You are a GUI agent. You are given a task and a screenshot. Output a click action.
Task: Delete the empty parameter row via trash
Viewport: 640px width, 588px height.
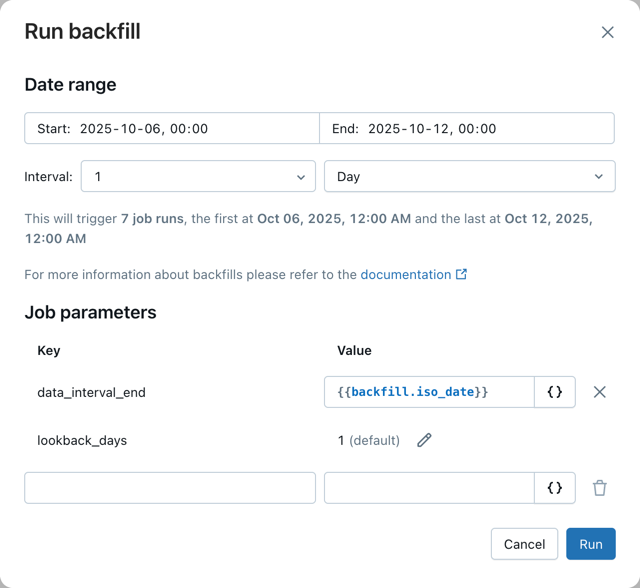(x=600, y=488)
